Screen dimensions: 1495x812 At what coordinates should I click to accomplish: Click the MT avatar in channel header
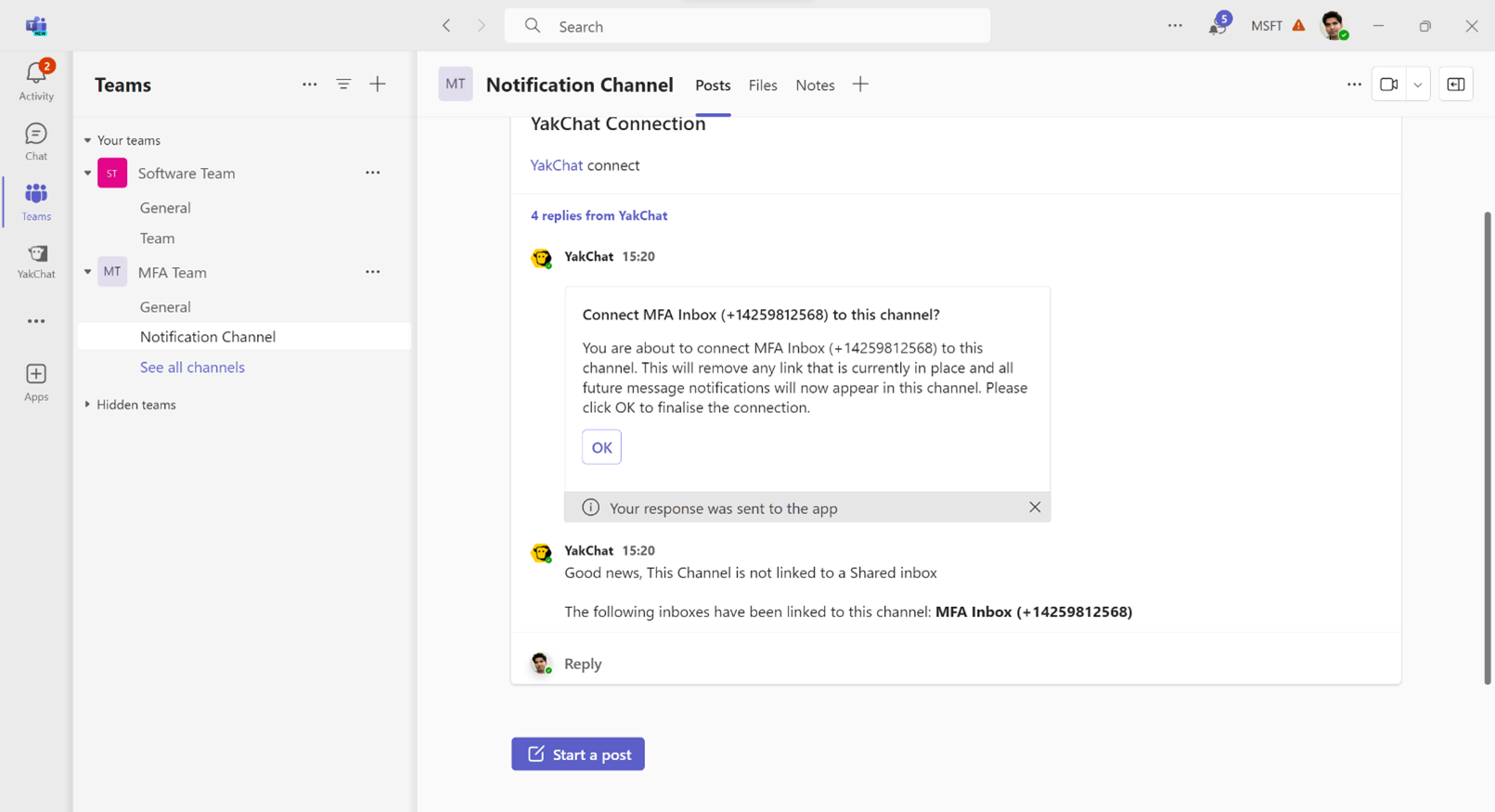[456, 84]
